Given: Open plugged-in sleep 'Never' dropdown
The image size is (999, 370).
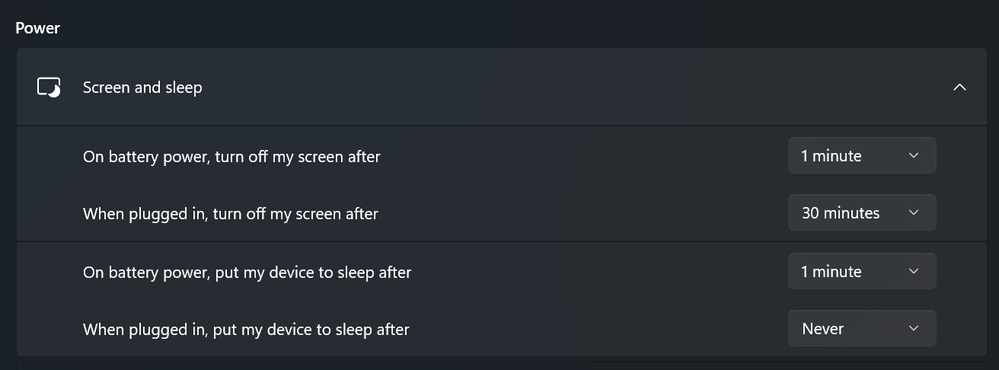Looking at the screenshot, I should point(862,329).
